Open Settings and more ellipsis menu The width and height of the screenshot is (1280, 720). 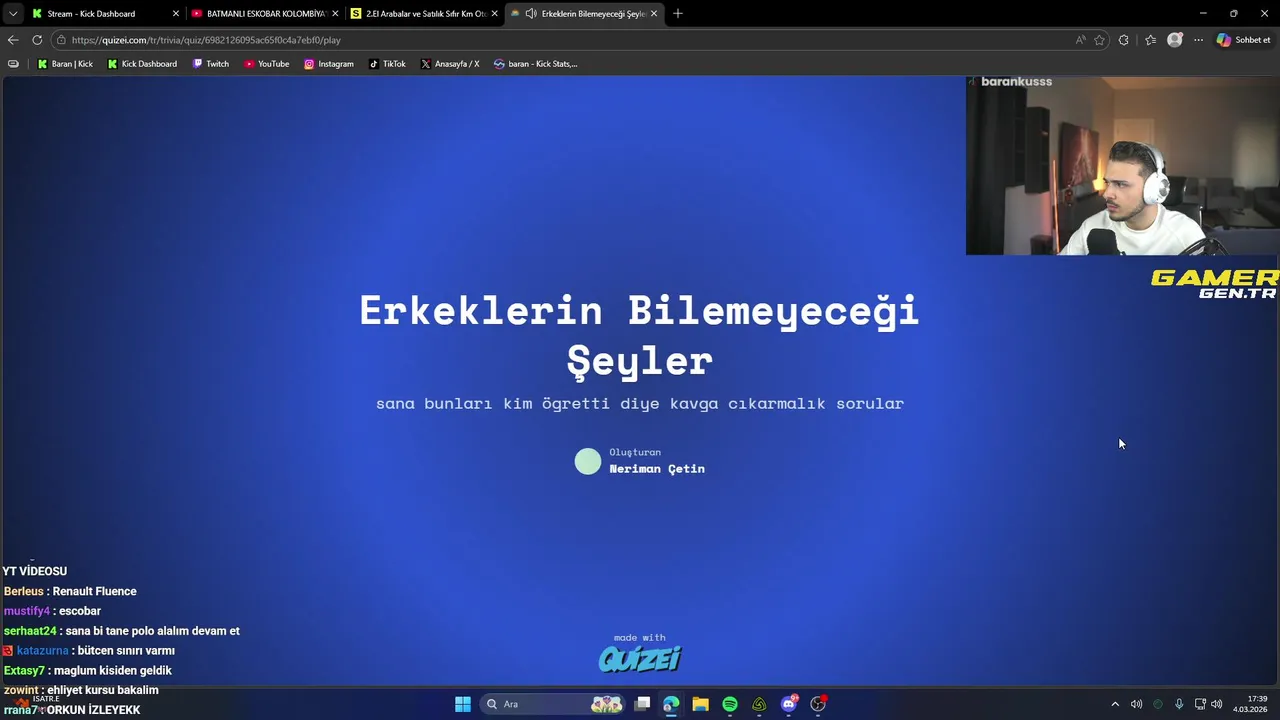pyautogui.click(x=1198, y=40)
